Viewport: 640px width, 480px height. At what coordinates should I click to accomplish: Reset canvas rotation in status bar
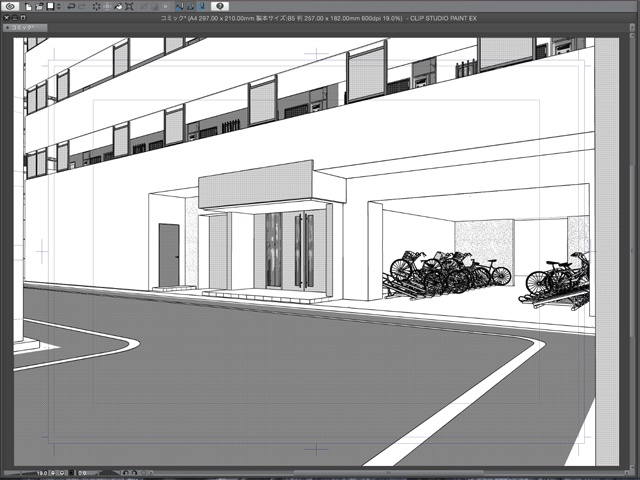[144, 473]
